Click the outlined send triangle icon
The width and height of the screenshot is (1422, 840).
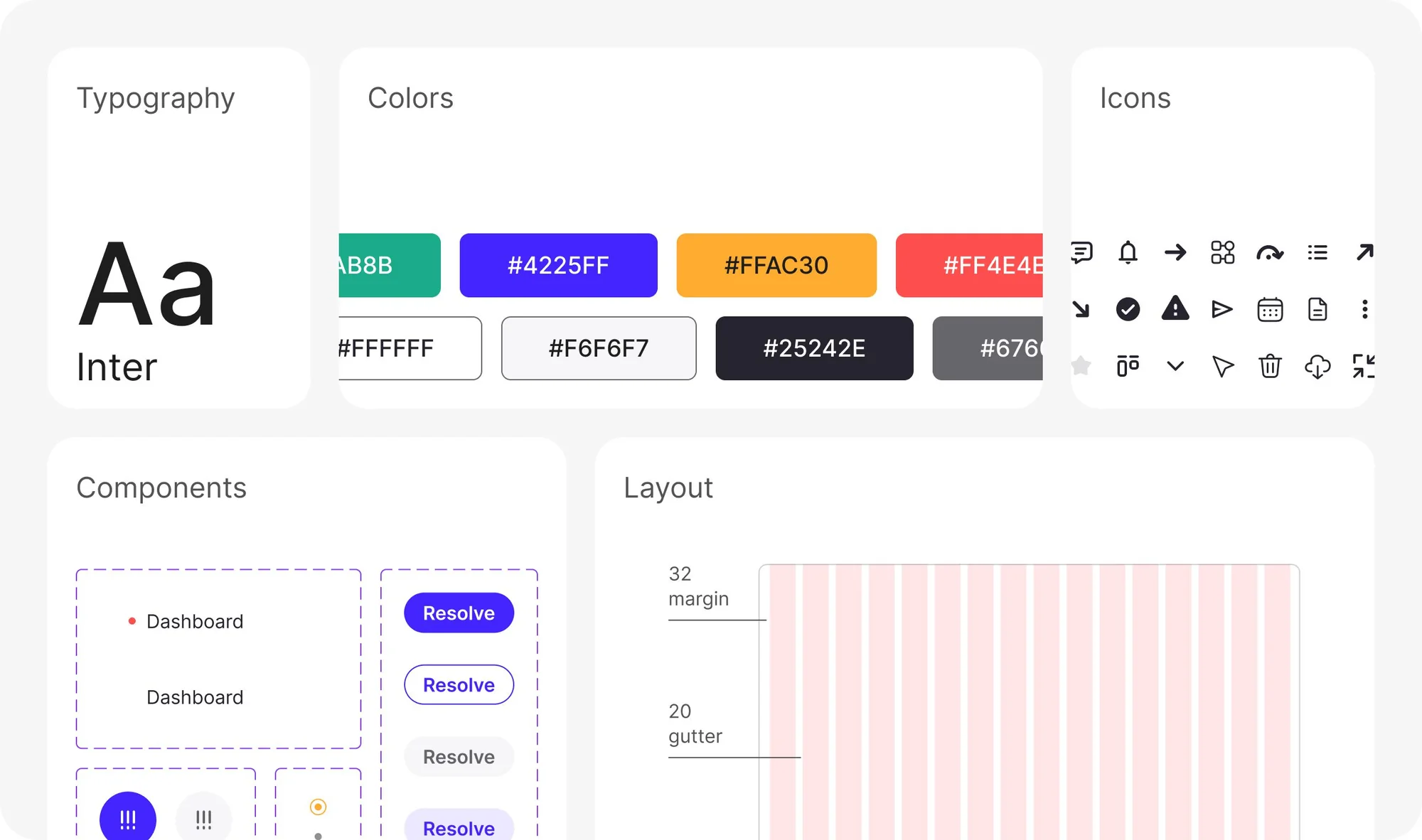pyautogui.click(x=1222, y=309)
